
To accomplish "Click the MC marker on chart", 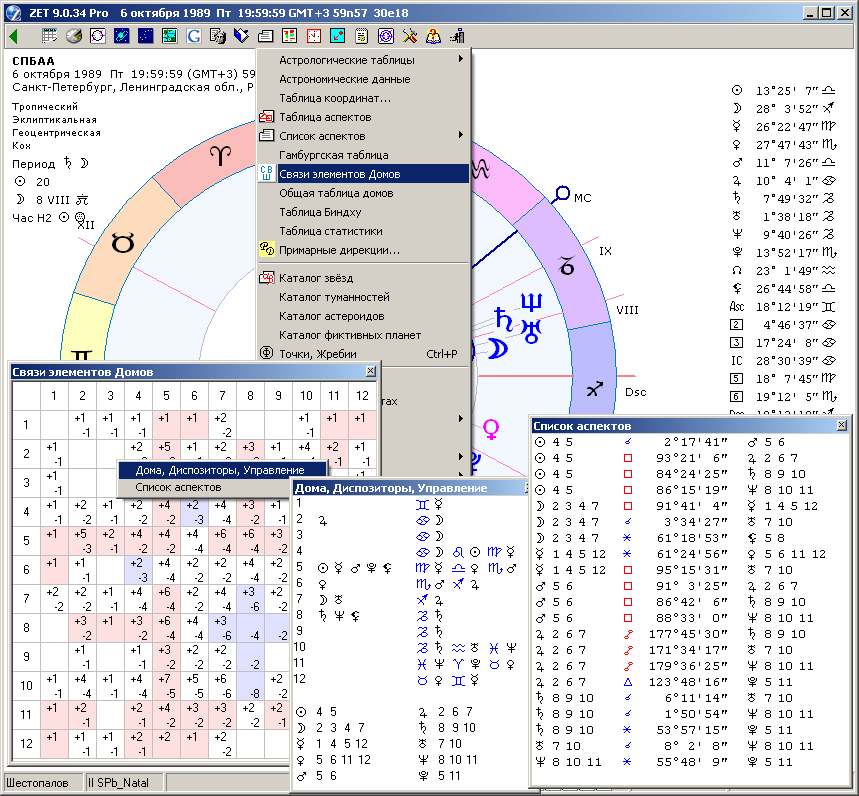I will point(563,193).
